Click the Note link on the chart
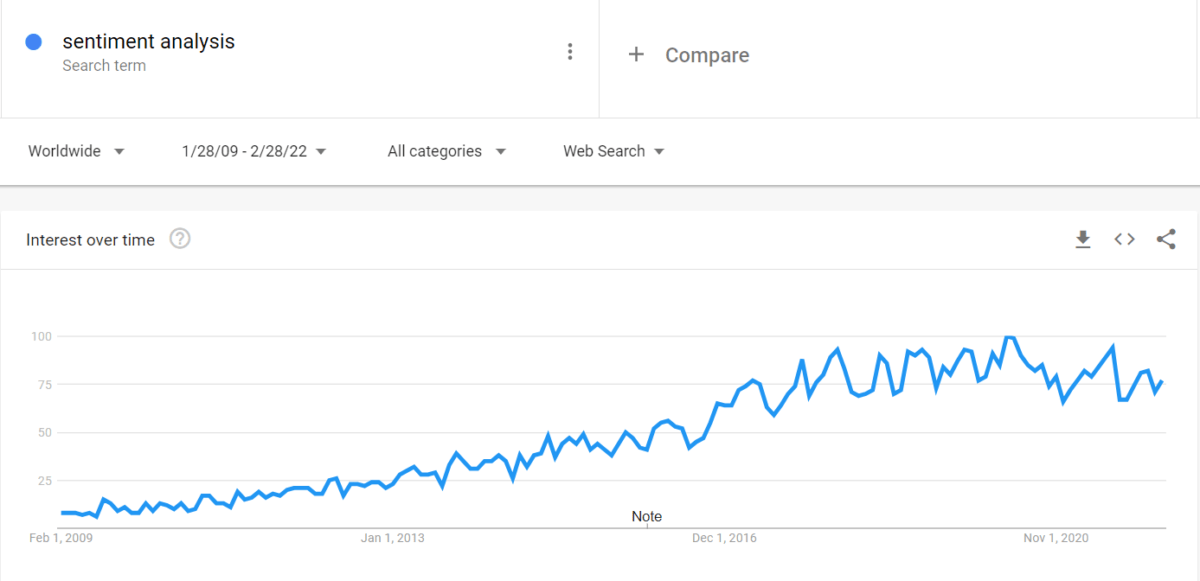Image resolution: width=1200 pixels, height=581 pixels. [646, 516]
